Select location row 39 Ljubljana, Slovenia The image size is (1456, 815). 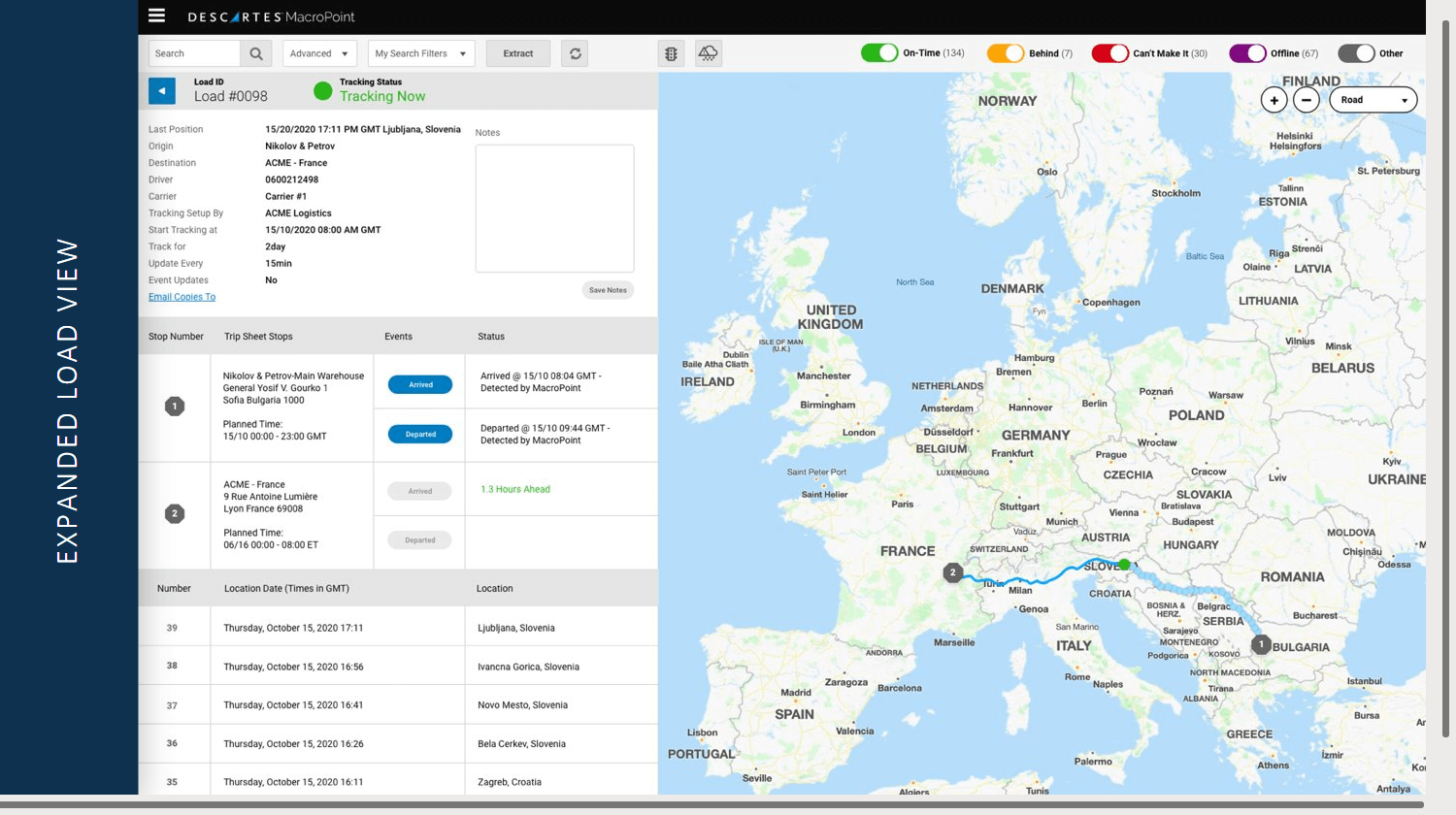click(398, 628)
